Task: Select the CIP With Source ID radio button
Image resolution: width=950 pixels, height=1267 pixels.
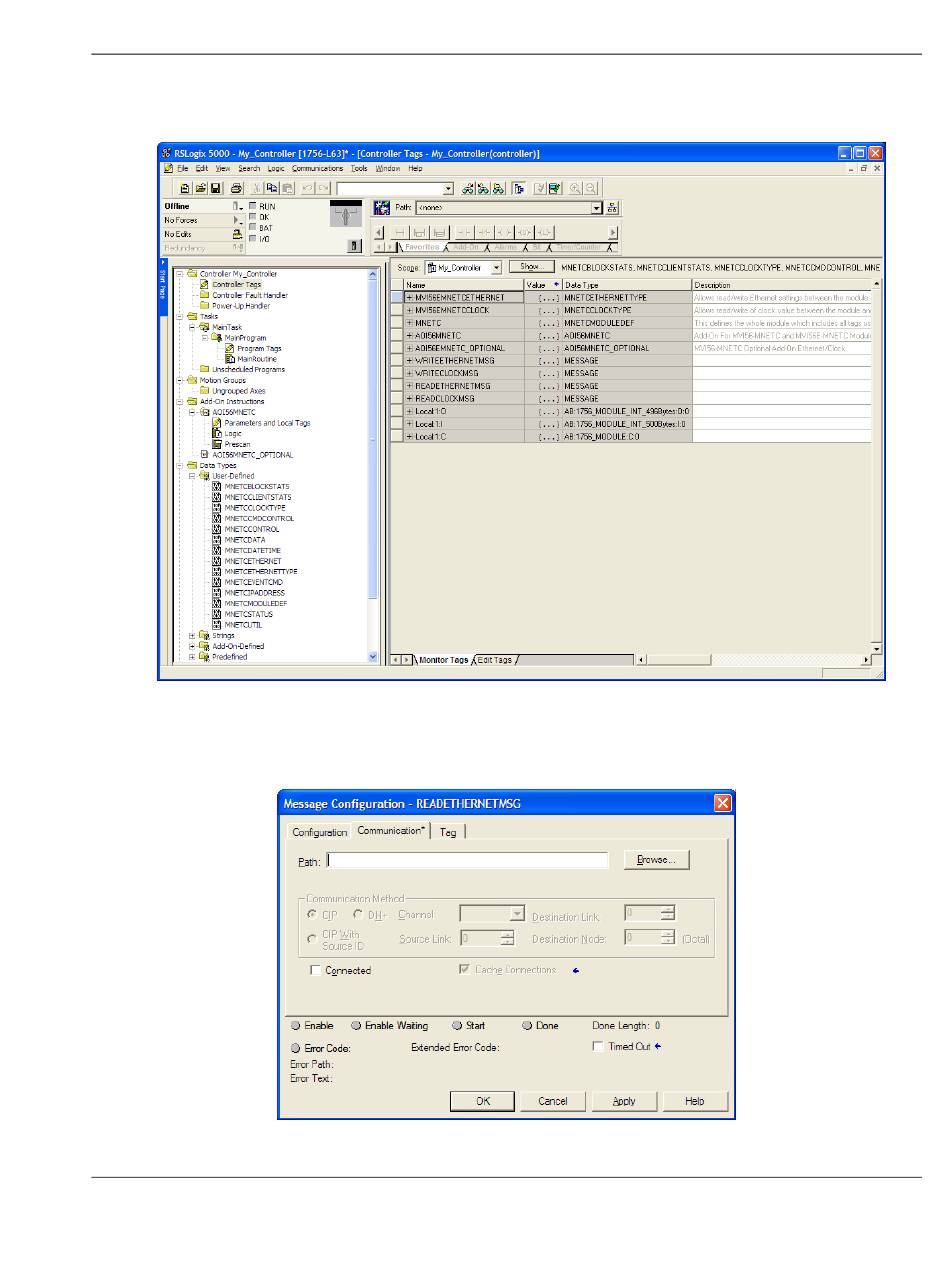Action: click(313, 939)
